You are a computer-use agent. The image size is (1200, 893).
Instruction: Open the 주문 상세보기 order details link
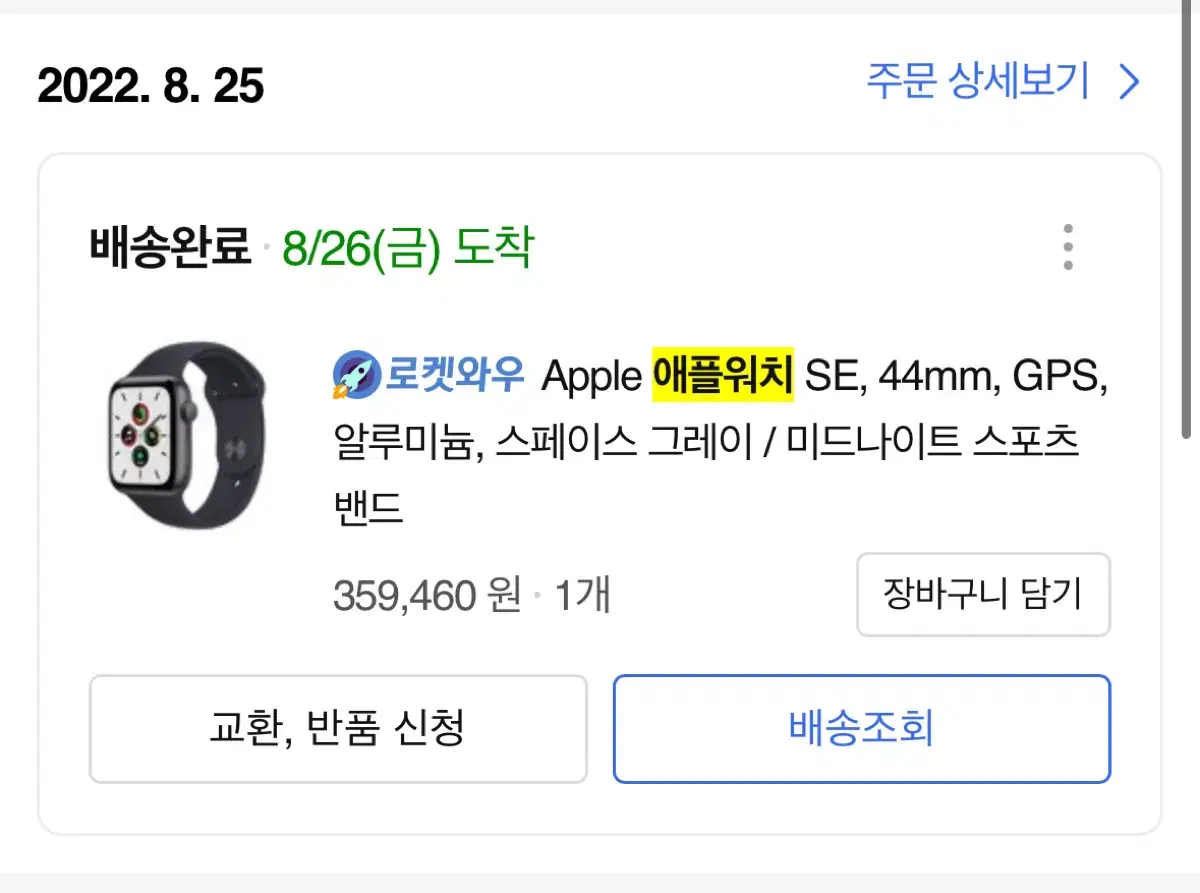click(x=1003, y=82)
